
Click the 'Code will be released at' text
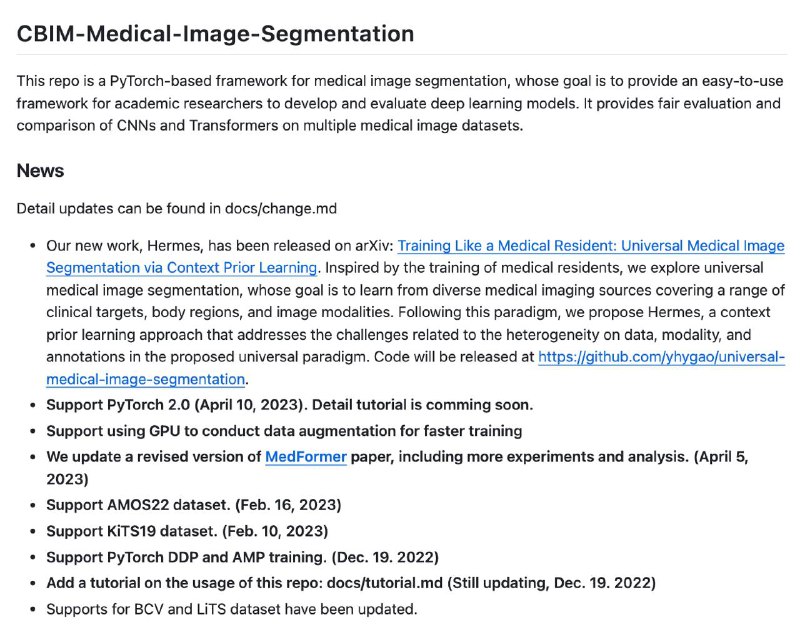tap(454, 357)
